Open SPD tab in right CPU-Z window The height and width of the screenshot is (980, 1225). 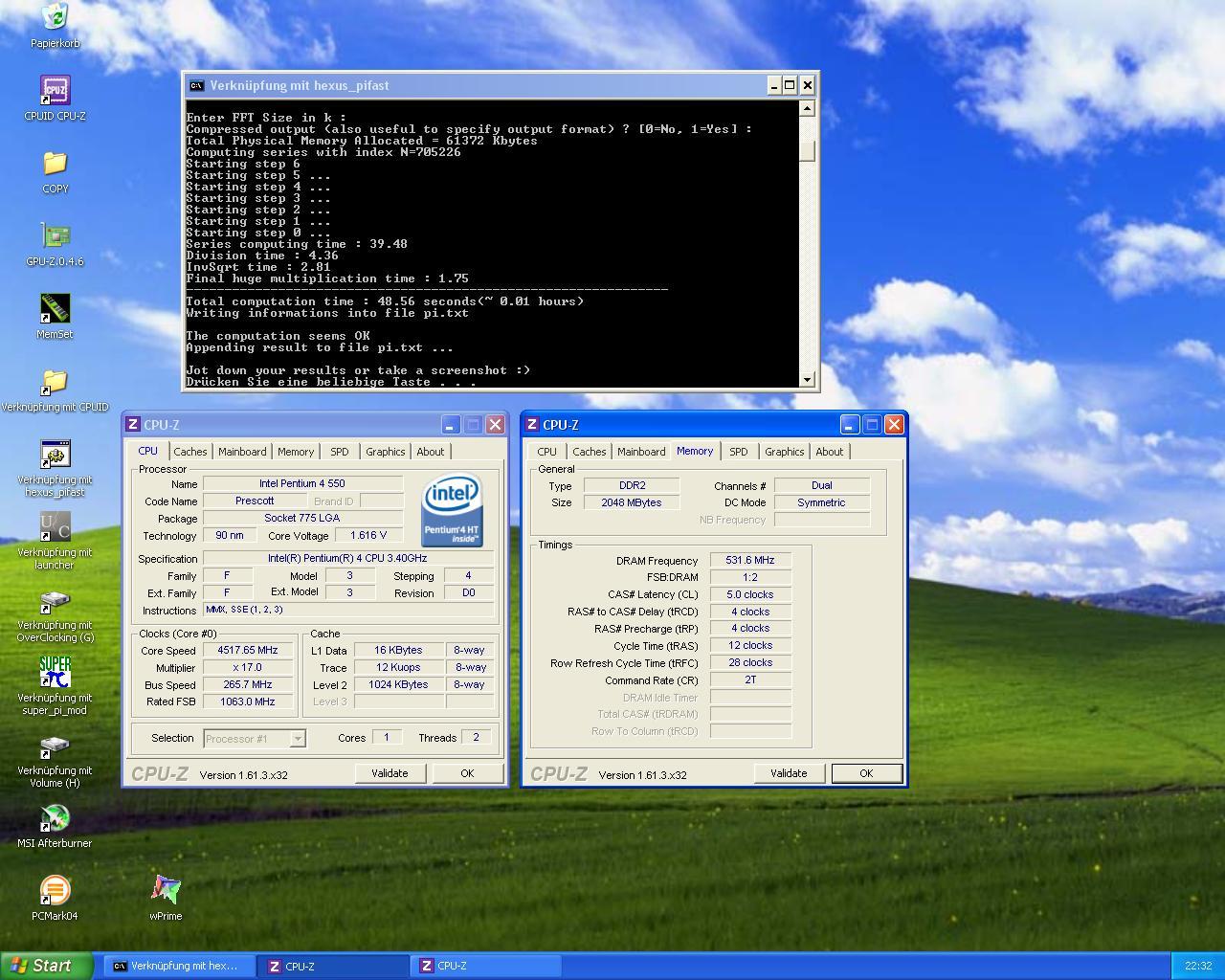pyautogui.click(x=739, y=452)
